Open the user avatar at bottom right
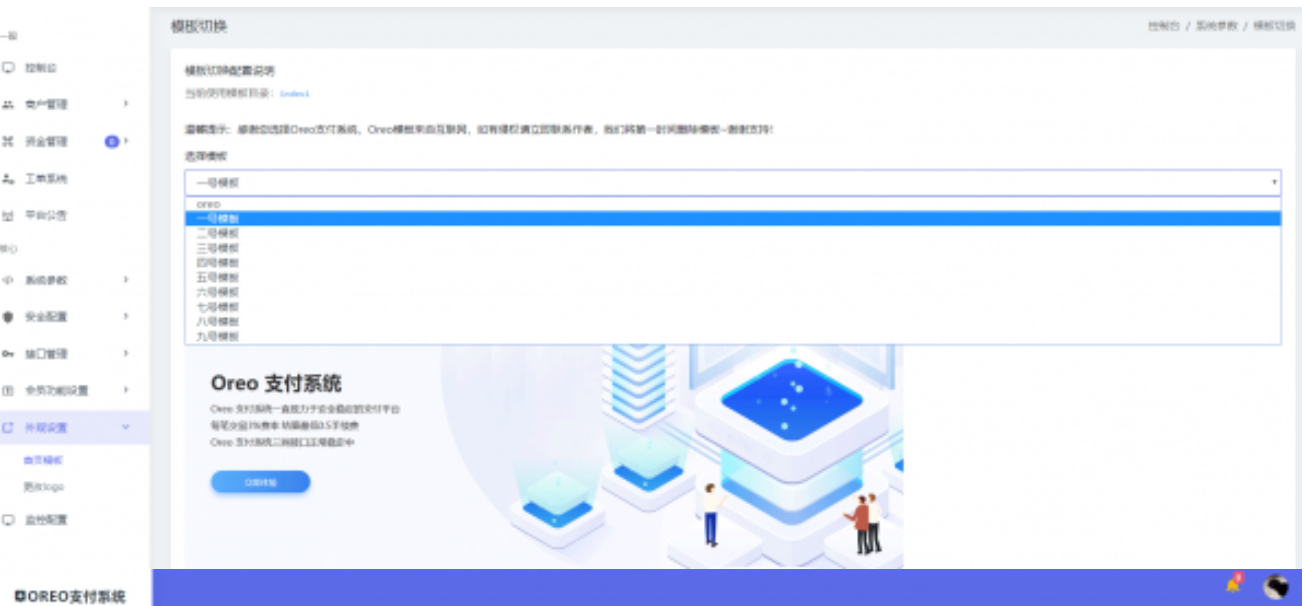 (x=1276, y=586)
